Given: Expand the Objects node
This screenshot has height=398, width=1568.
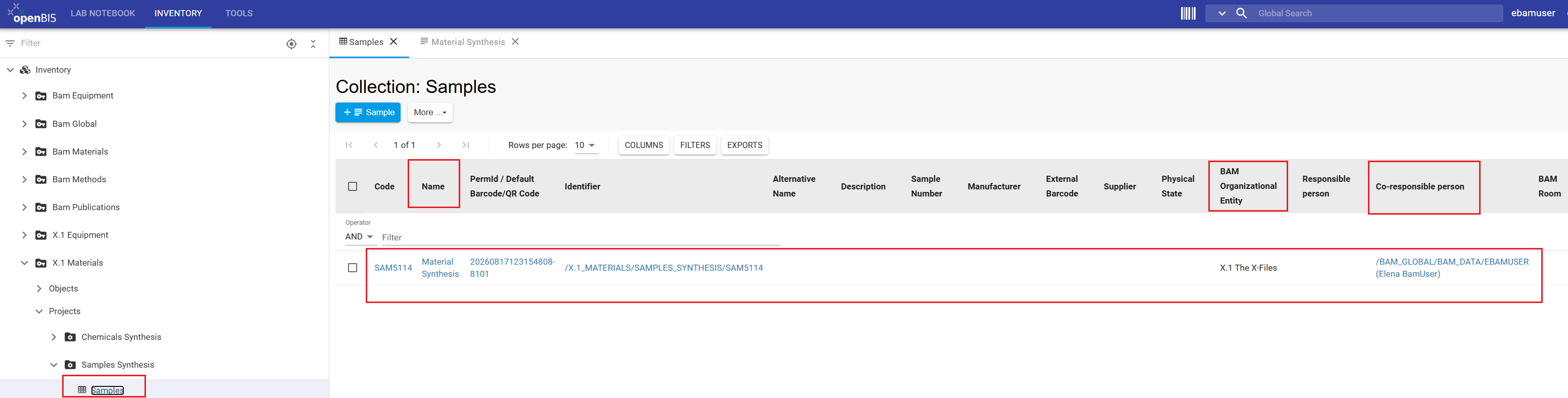Looking at the screenshot, I should [x=39, y=288].
